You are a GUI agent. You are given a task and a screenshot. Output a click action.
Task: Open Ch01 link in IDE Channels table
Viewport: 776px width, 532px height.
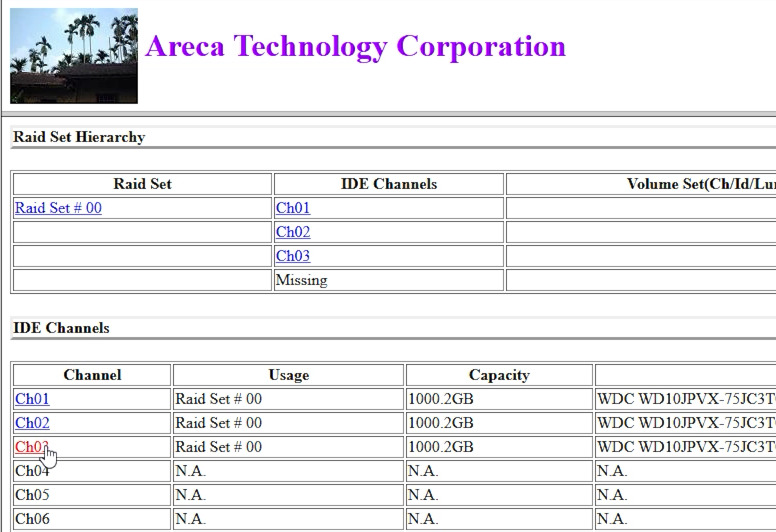(32, 399)
